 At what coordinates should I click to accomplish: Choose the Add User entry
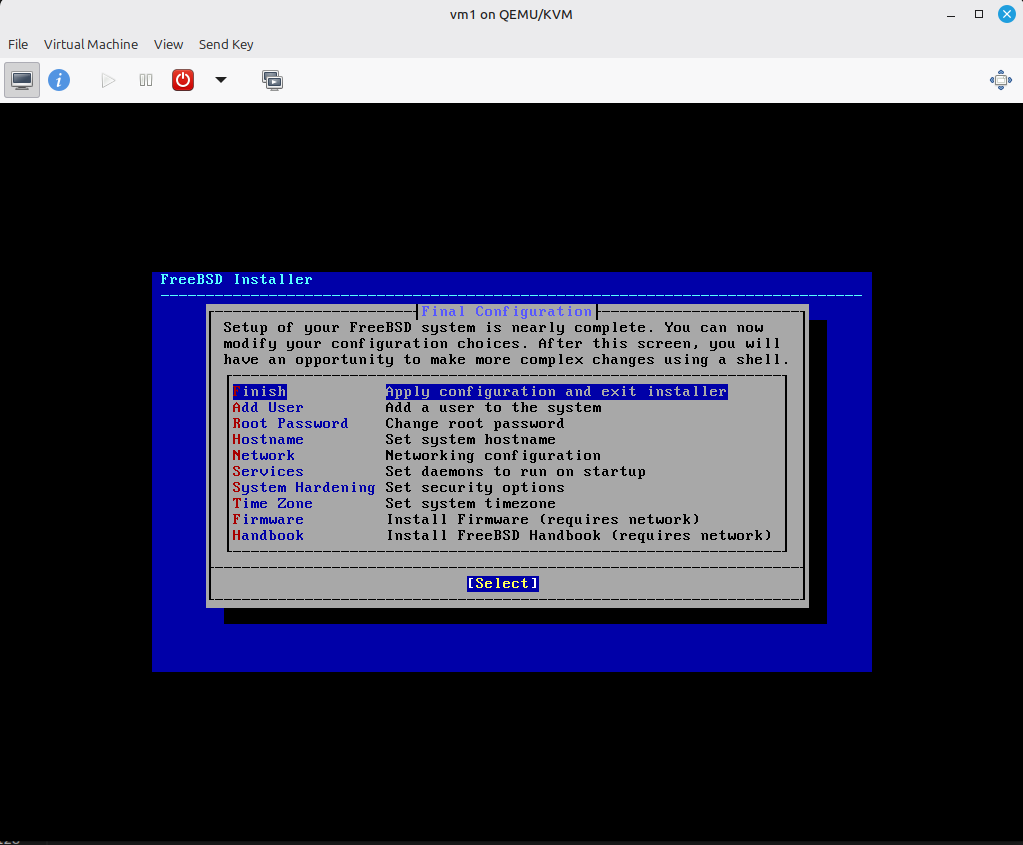click(268, 408)
